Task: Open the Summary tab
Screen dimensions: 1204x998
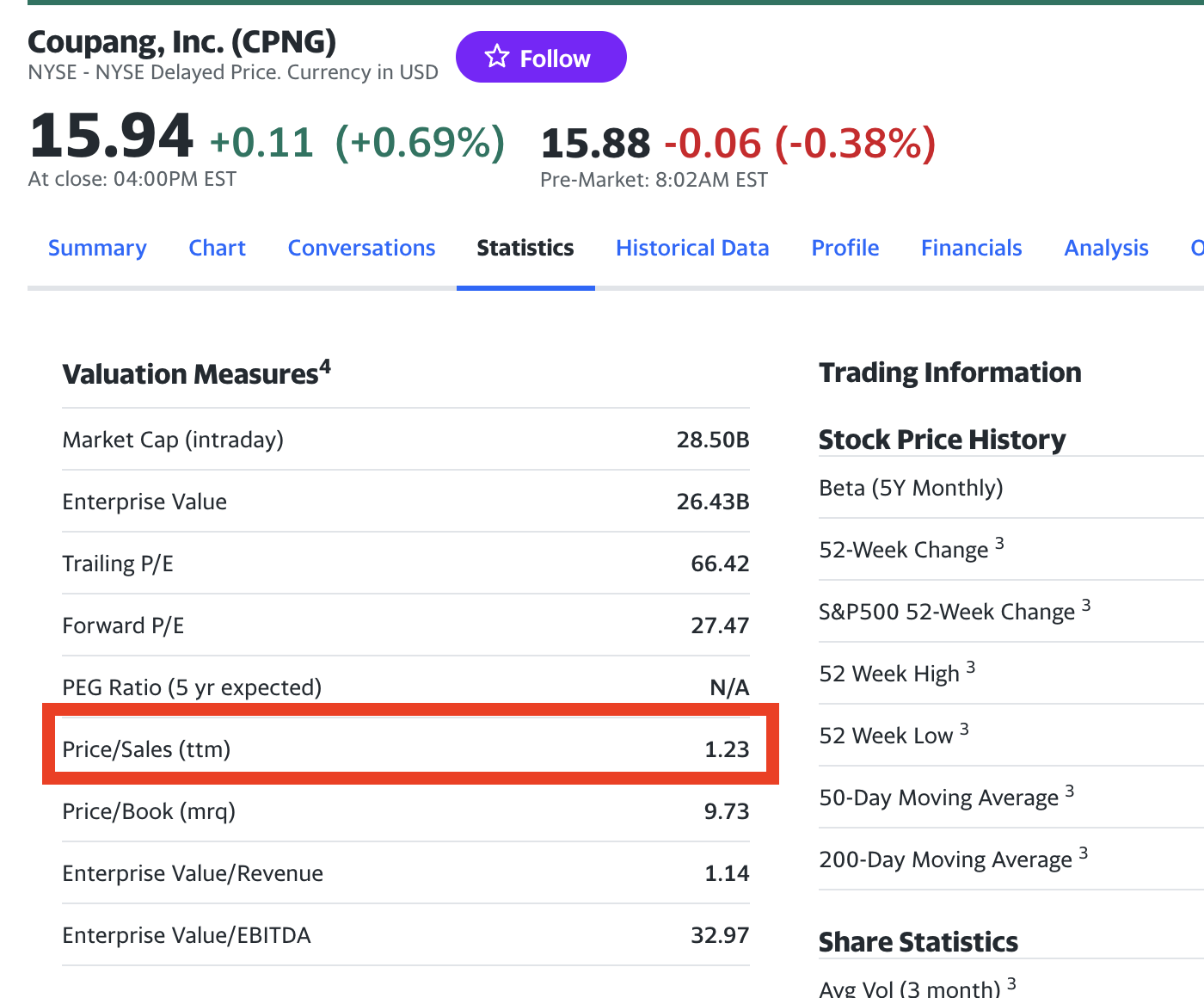Action: click(97, 248)
